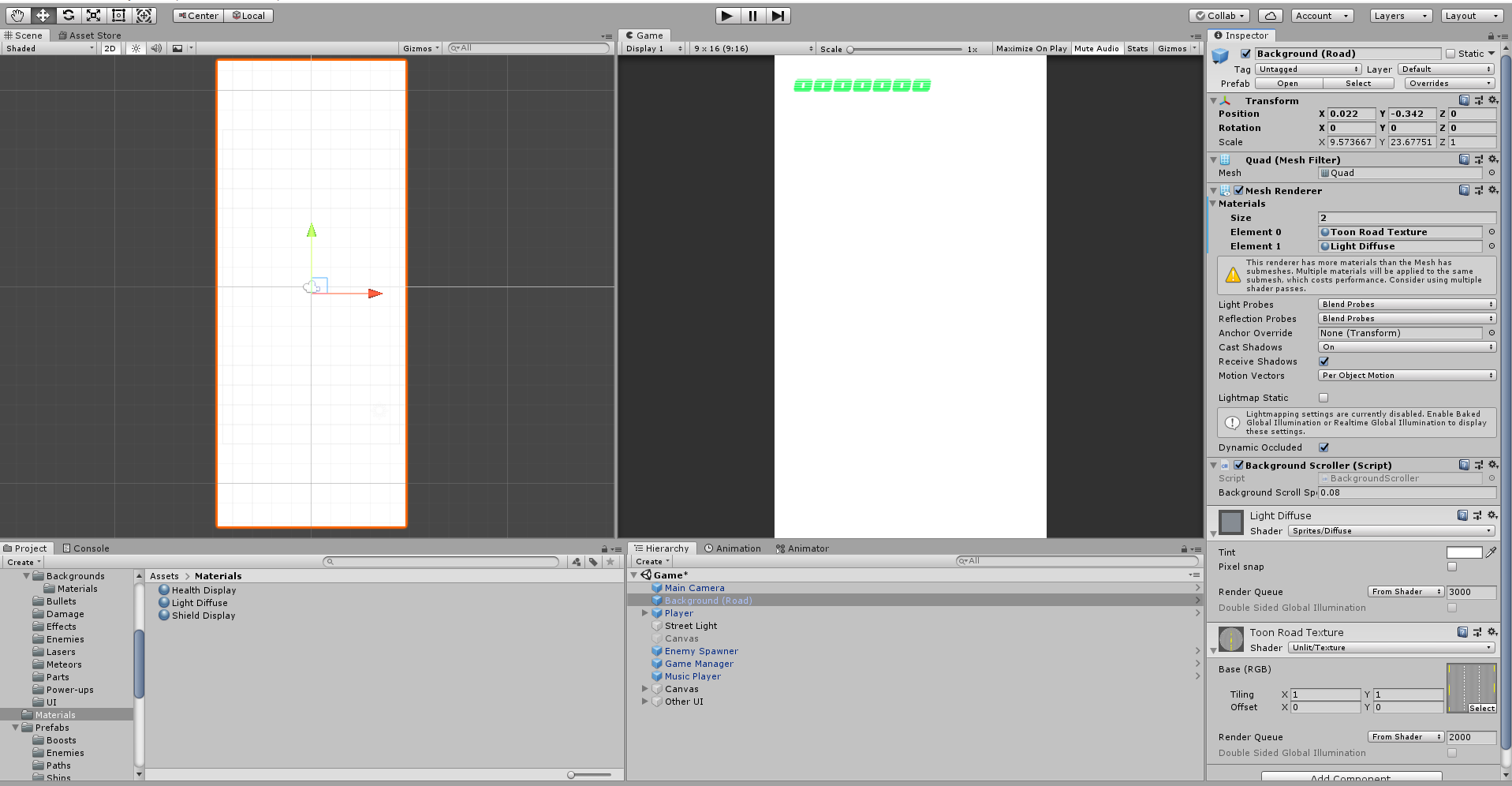Toggle the Static checkbox
1512x786 pixels.
[x=1450, y=54]
